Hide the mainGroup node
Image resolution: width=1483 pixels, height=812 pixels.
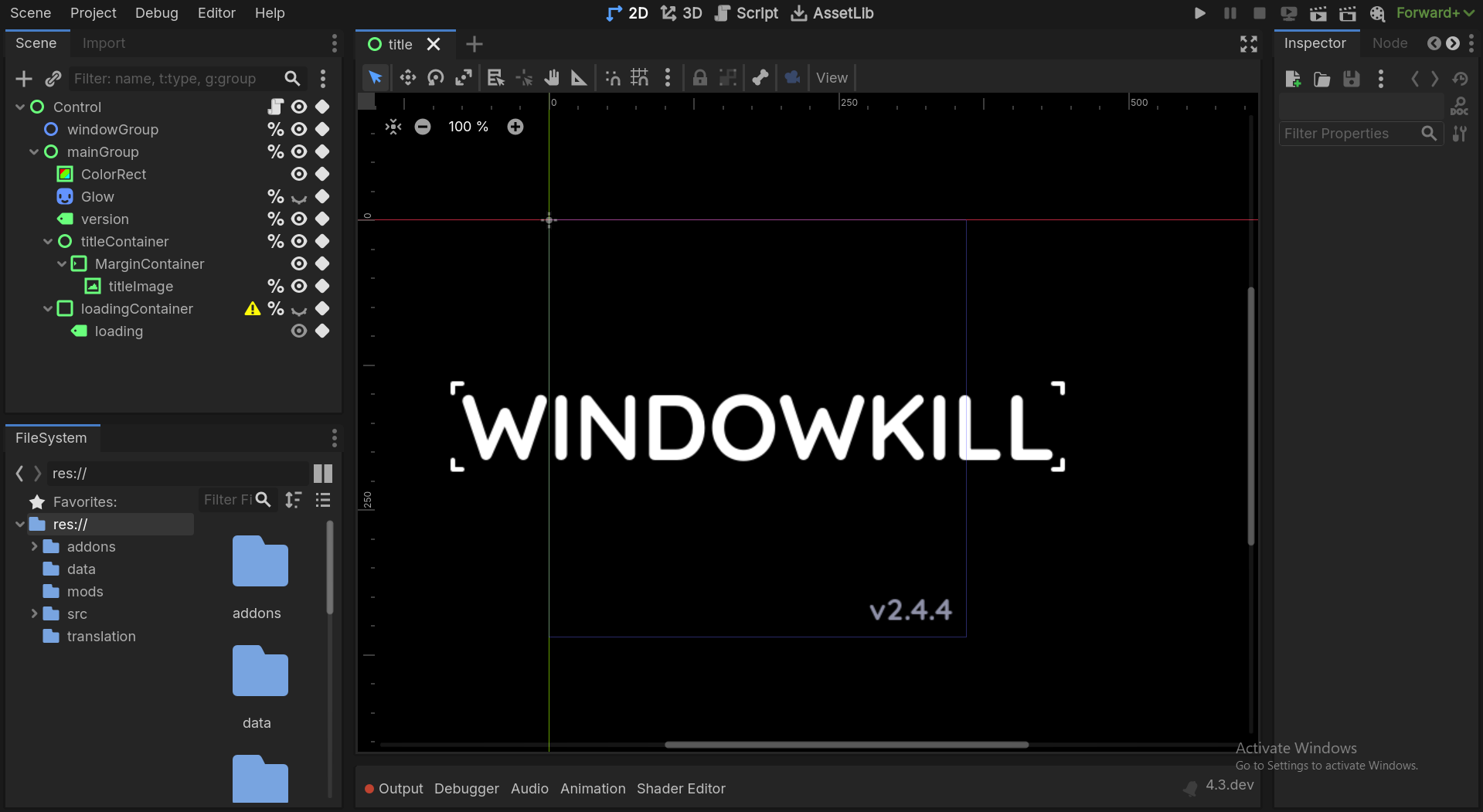click(x=299, y=151)
